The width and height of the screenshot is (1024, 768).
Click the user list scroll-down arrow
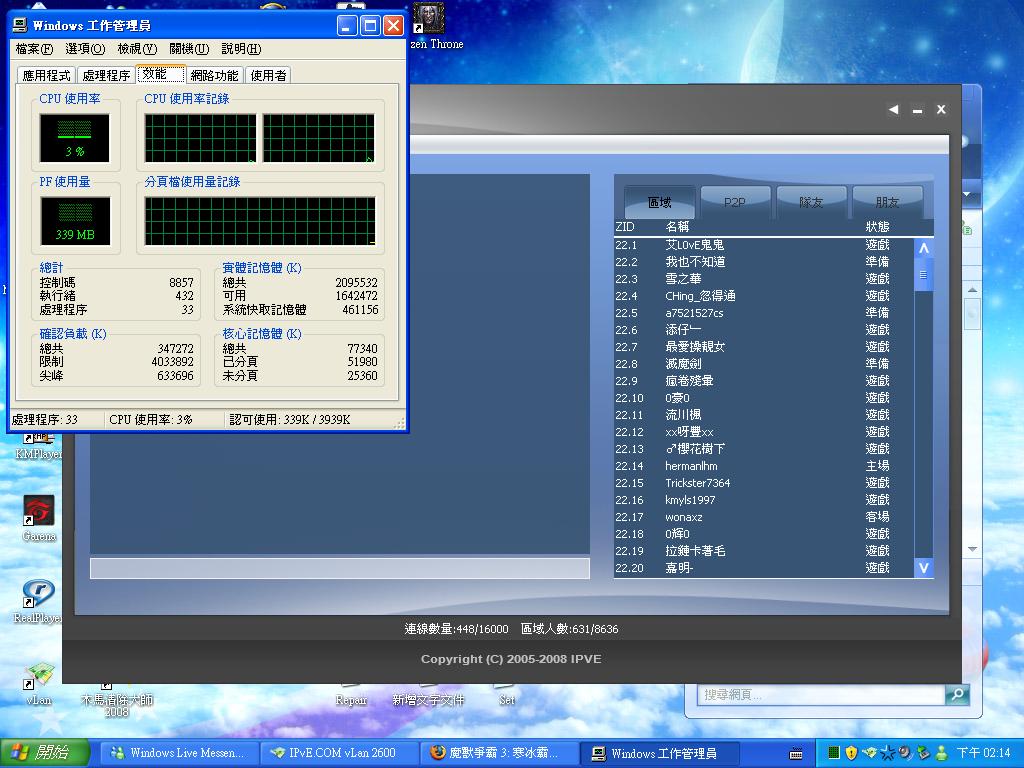pyautogui.click(x=923, y=567)
